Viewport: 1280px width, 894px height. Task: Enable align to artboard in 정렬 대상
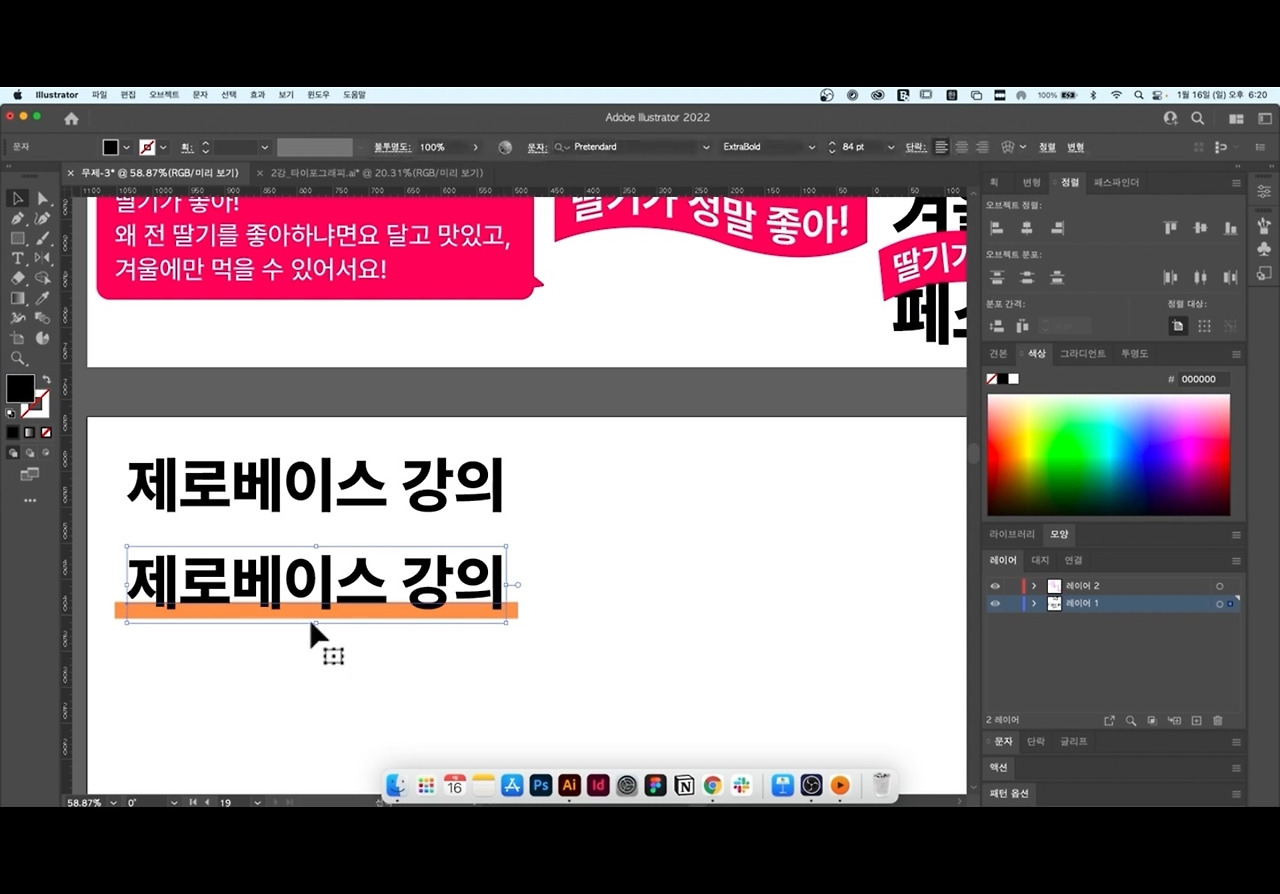pyautogui.click(x=1204, y=325)
